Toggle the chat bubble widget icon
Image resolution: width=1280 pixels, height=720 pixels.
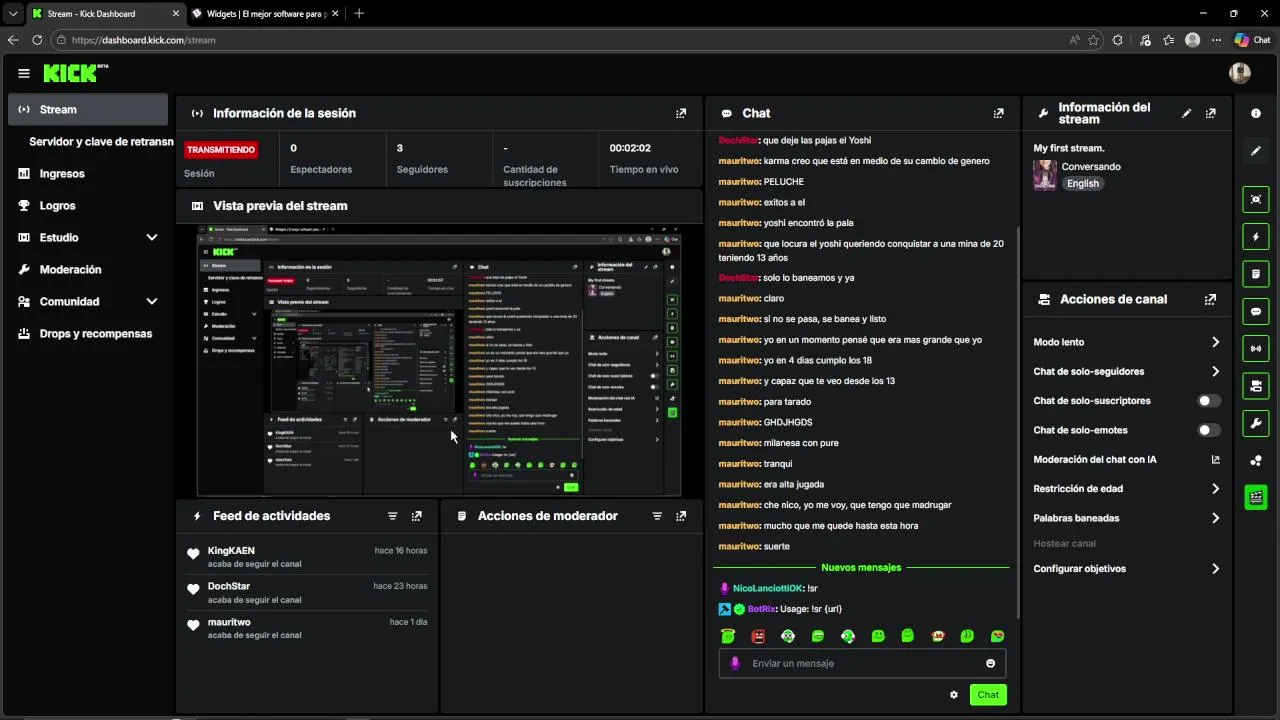(x=1256, y=311)
